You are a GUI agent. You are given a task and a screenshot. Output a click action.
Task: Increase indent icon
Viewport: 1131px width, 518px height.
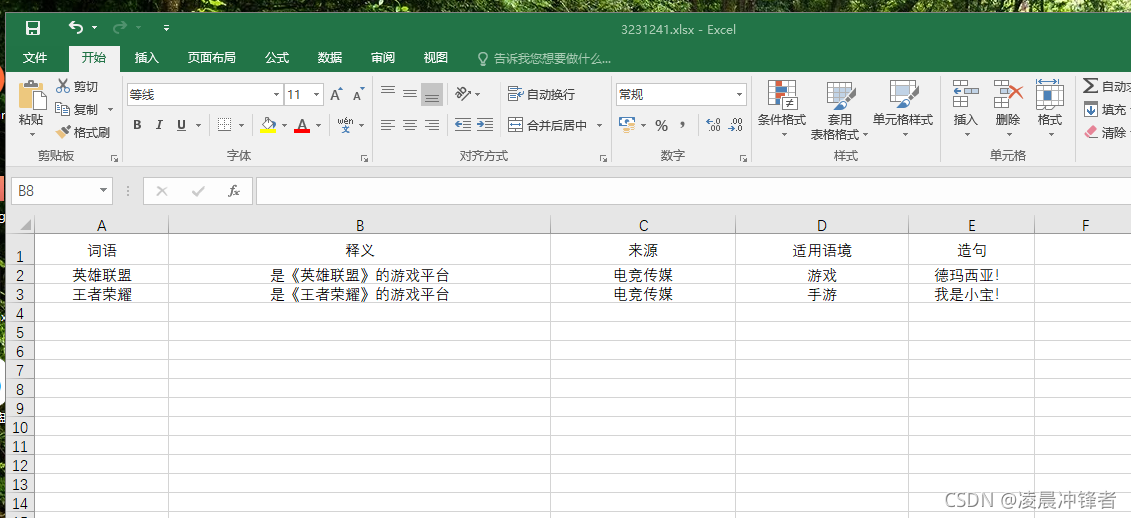click(x=485, y=125)
